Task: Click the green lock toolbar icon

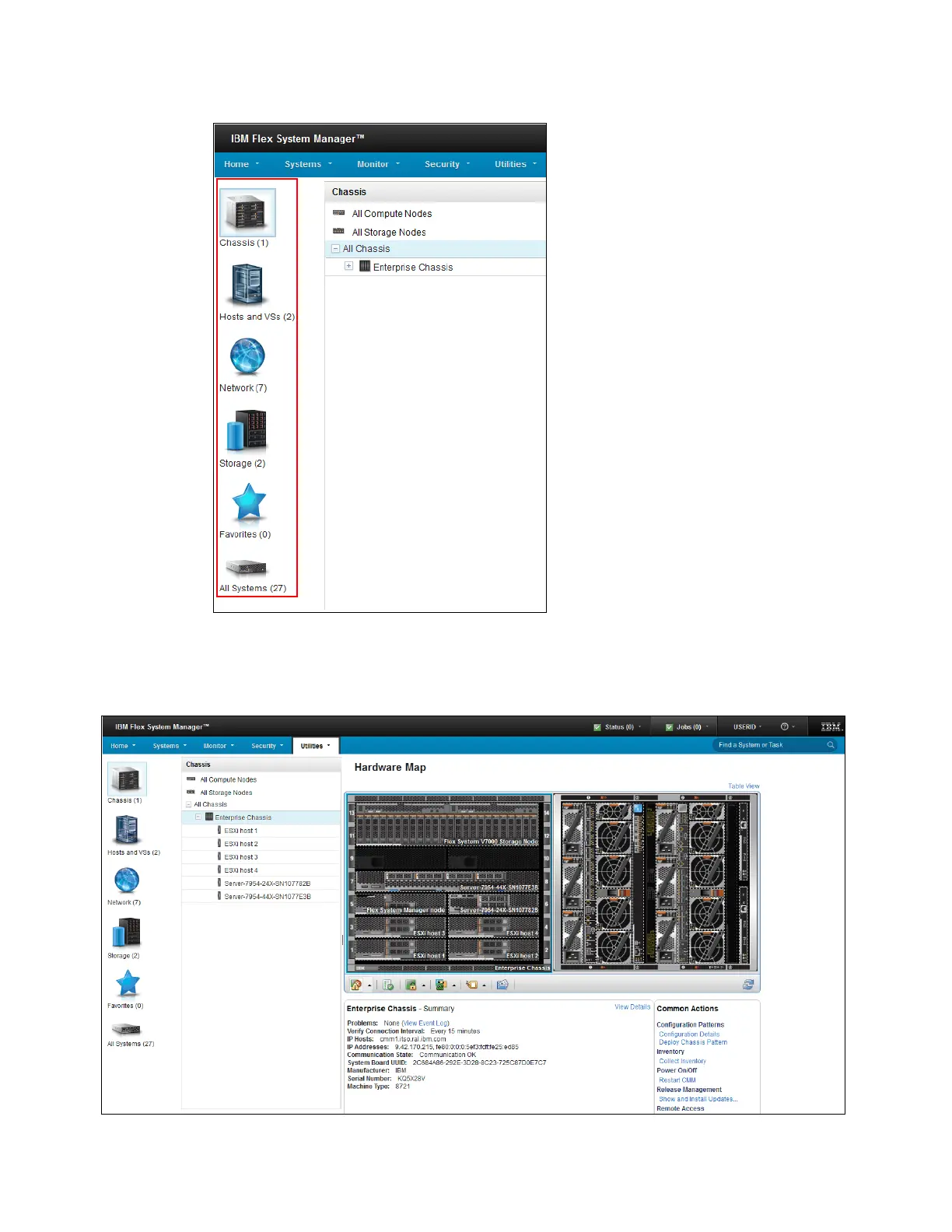Action: coord(411,985)
